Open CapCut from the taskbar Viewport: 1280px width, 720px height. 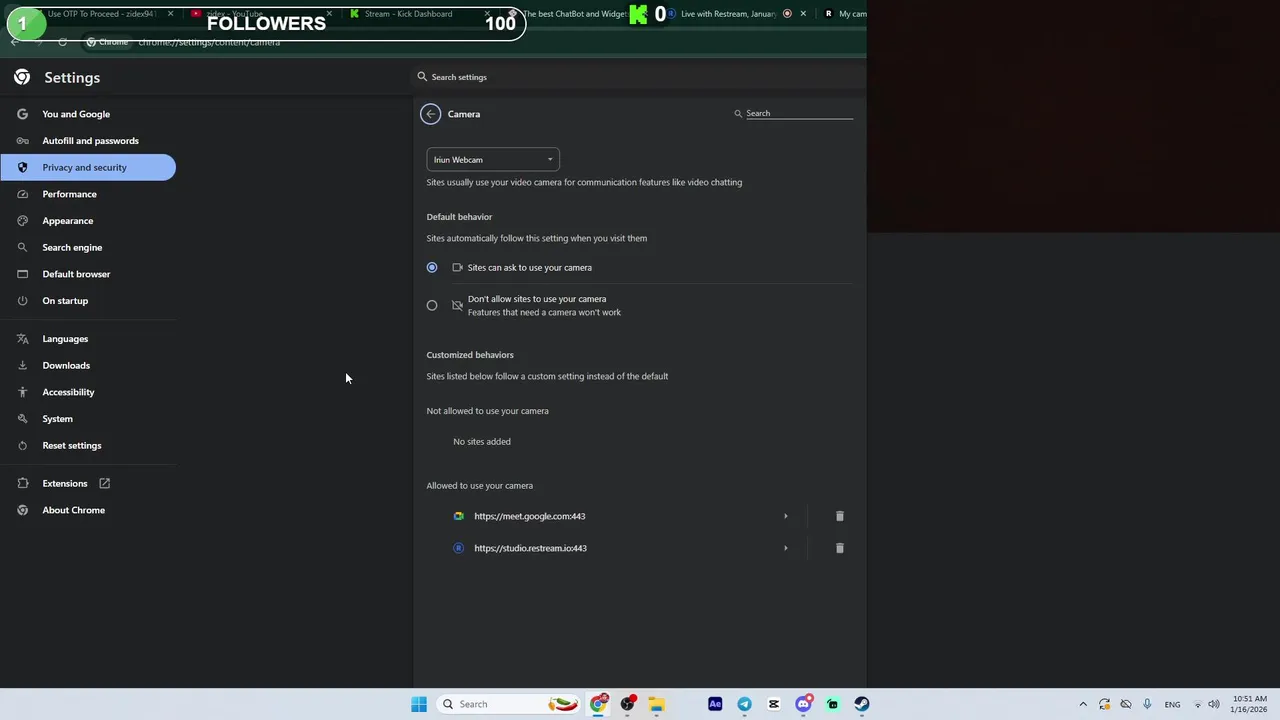click(773, 704)
